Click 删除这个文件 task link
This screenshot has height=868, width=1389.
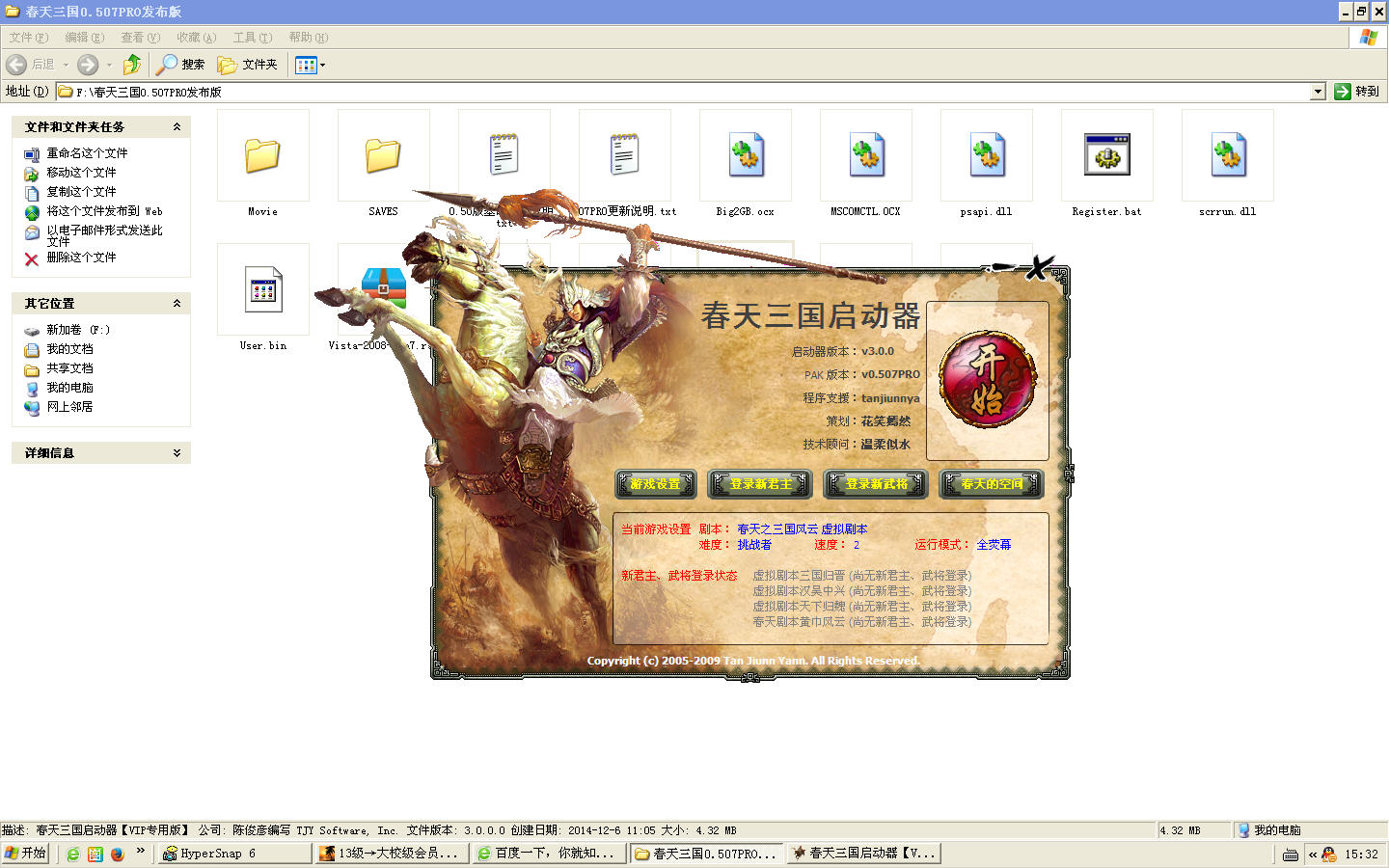(81, 258)
